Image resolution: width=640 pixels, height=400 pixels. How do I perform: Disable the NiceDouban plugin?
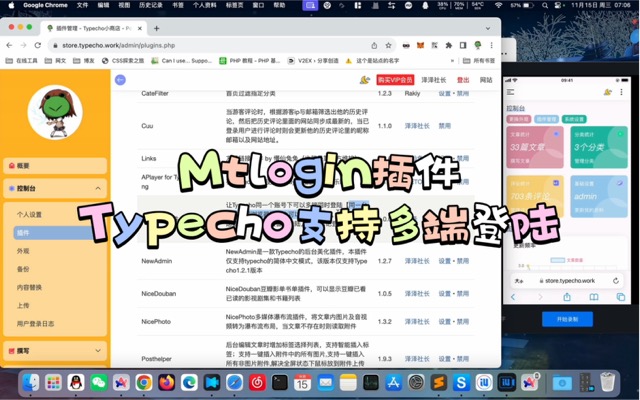tap(462, 293)
